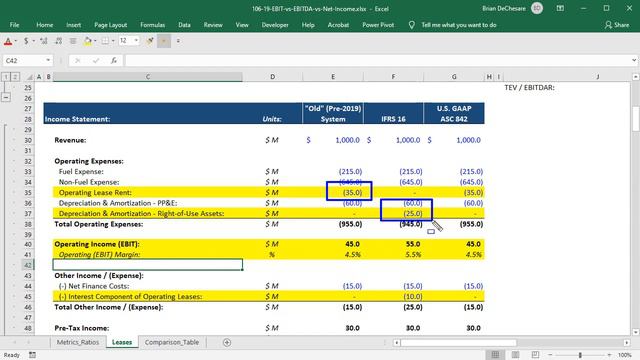Click the Increase Decimal icon

point(44,41)
